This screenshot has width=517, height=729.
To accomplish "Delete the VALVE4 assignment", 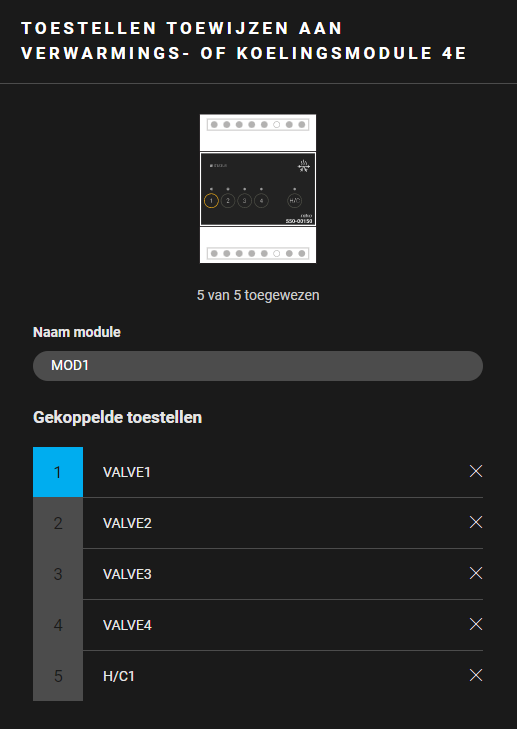I will (476, 624).
